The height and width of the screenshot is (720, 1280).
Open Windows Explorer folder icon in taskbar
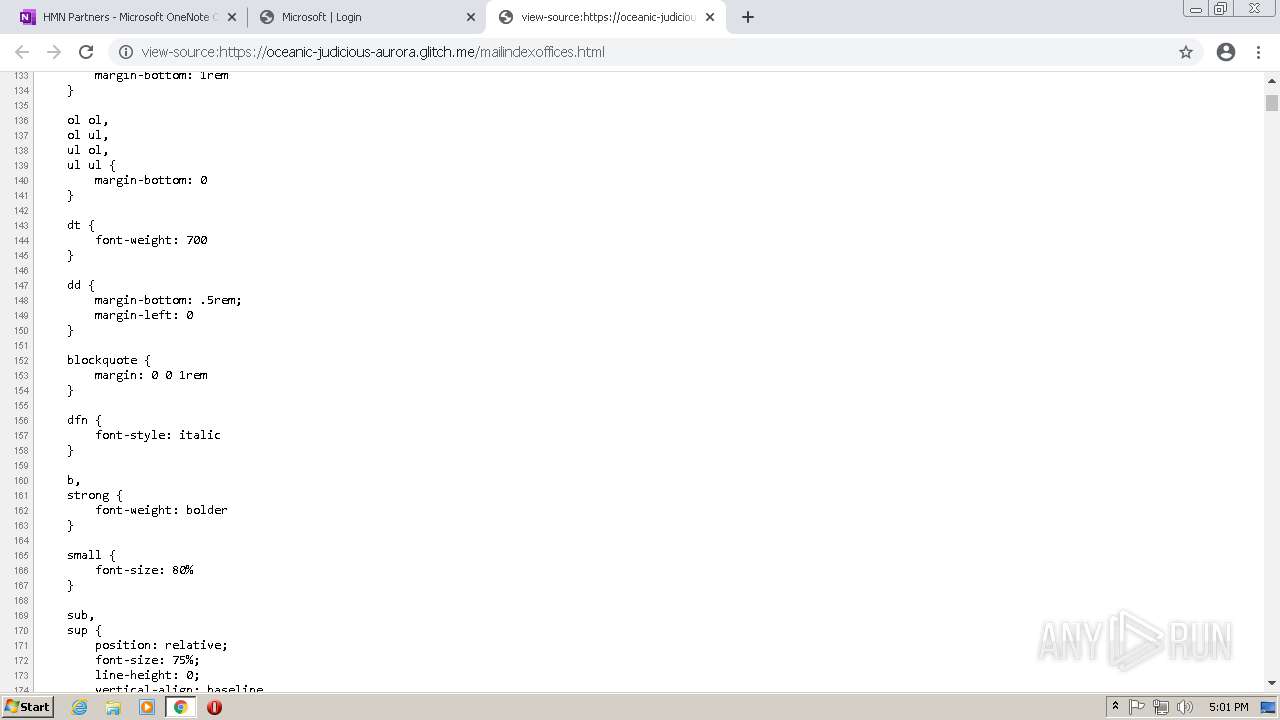(113, 707)
